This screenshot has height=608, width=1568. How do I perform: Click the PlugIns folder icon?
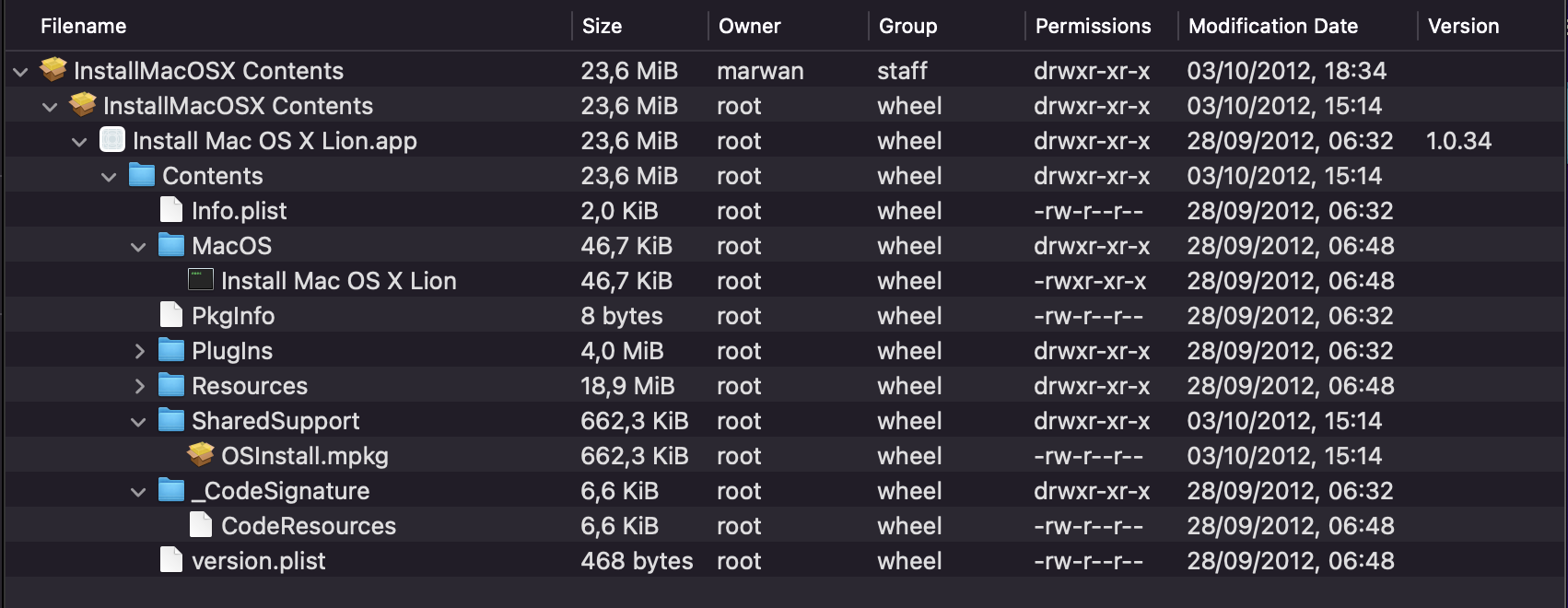171,350
